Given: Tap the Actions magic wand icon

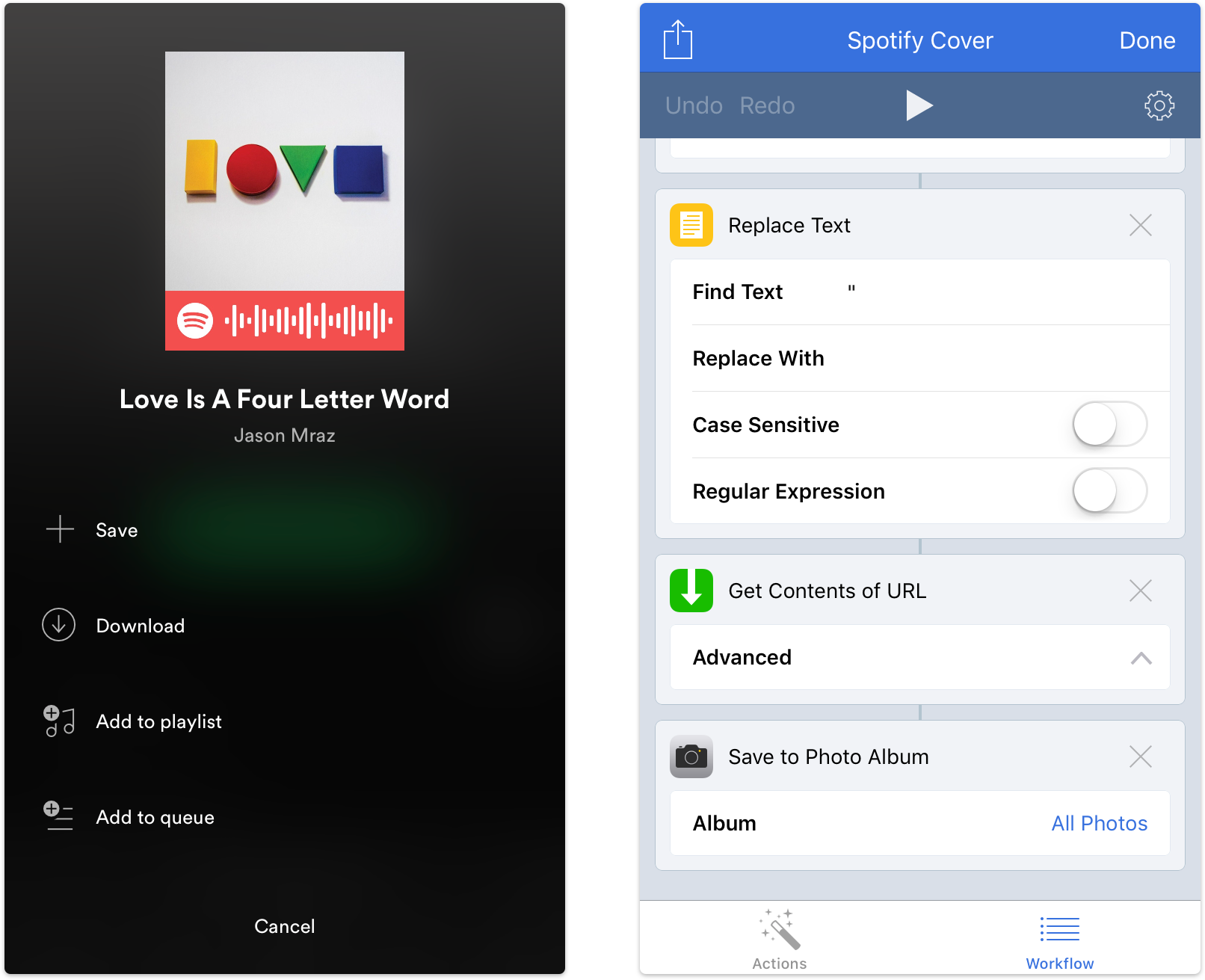Looking at the screenshot, I should [780, 929].
